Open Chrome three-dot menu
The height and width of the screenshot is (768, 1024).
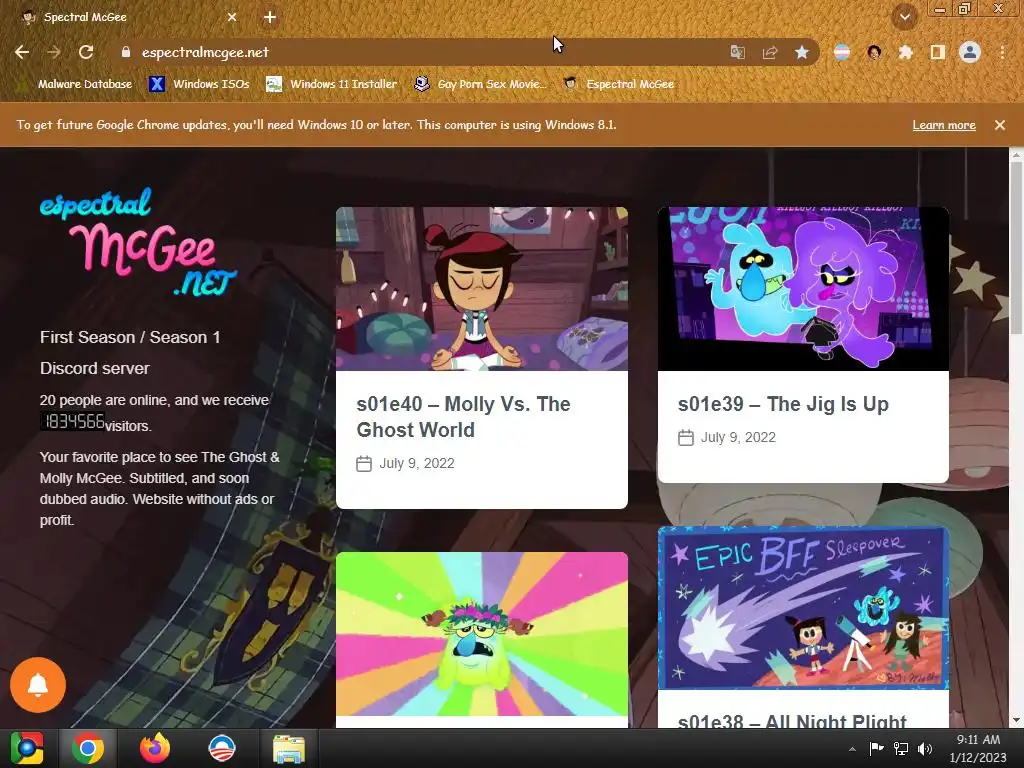click(x=1002, y=52)
